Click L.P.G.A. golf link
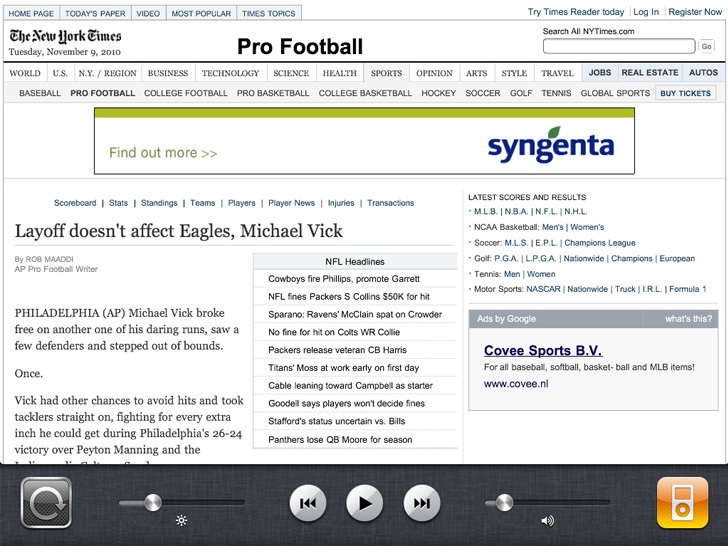The width and height of the screenshot is (728, 546). click(541, 259)
